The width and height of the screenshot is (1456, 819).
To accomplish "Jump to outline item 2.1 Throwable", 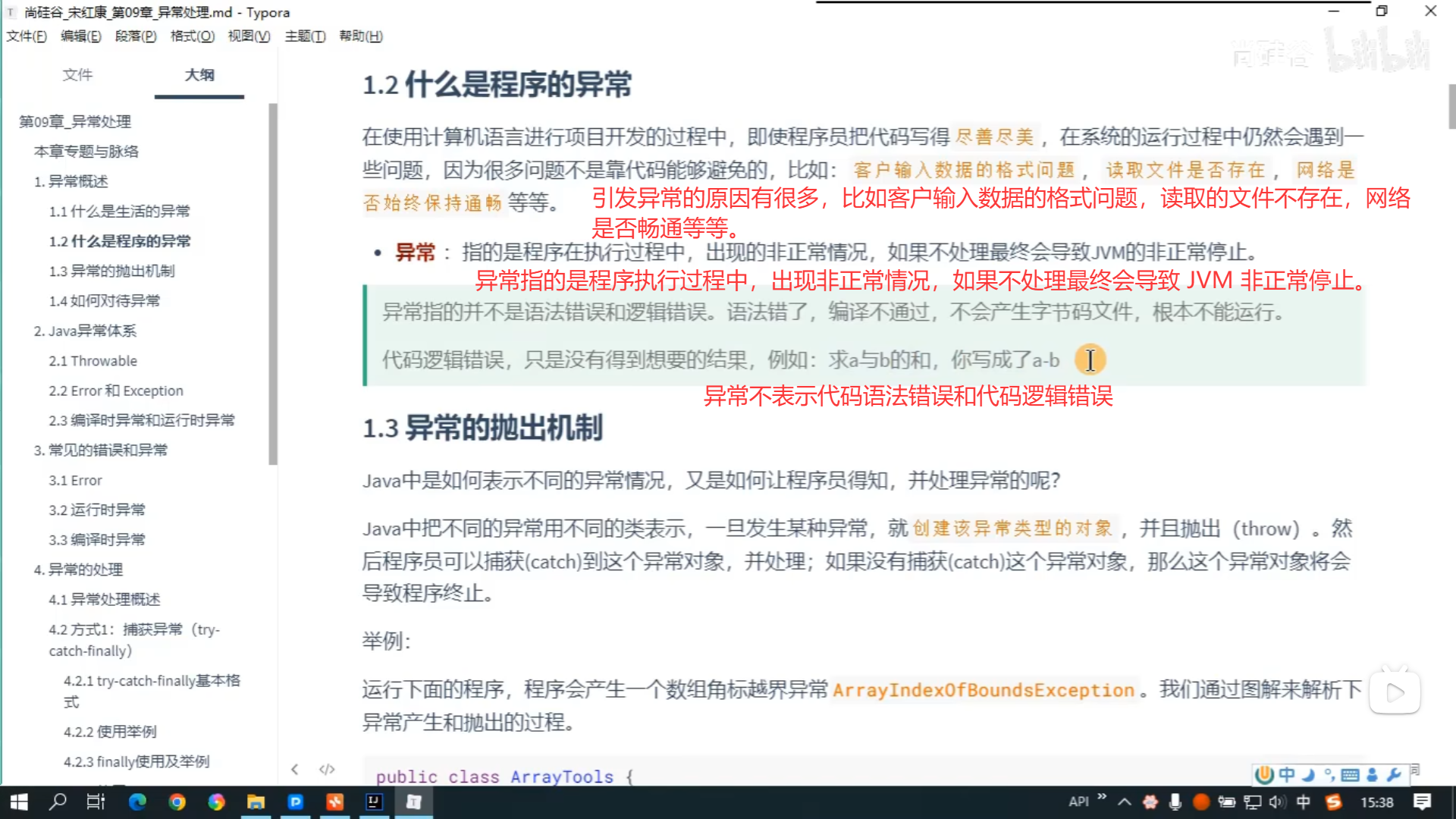I will [x=93, y=360].
